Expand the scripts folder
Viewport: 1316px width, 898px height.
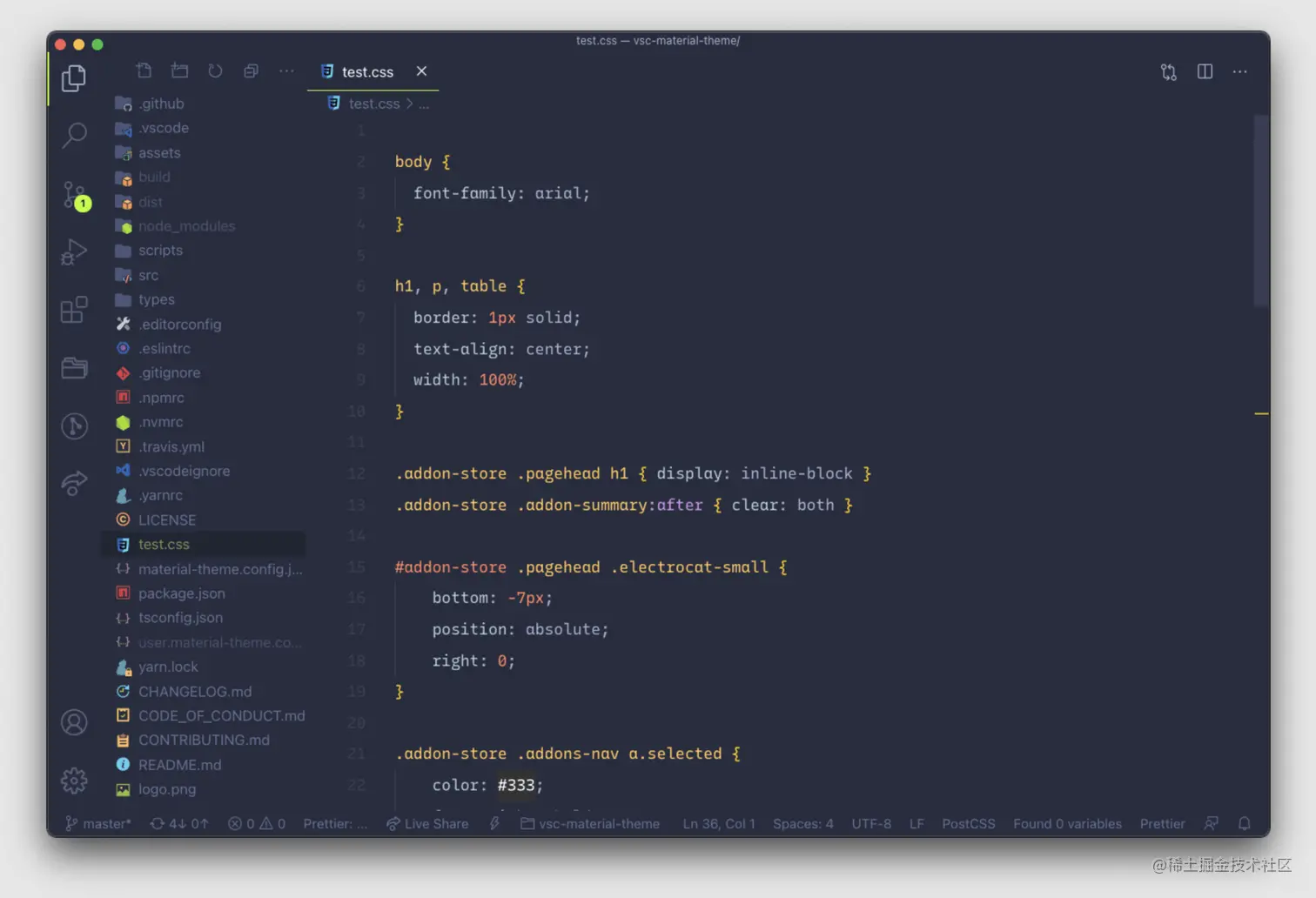(x=160, y=251)
